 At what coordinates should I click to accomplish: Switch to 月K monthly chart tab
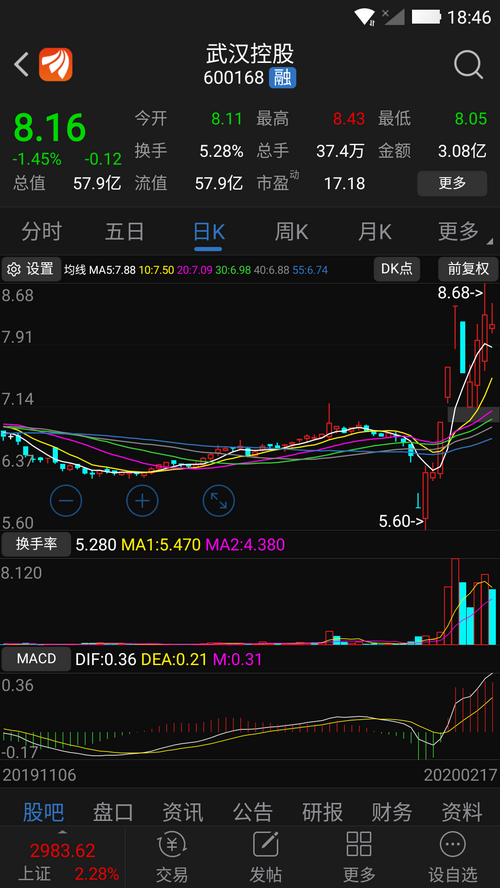coord(375,232)
